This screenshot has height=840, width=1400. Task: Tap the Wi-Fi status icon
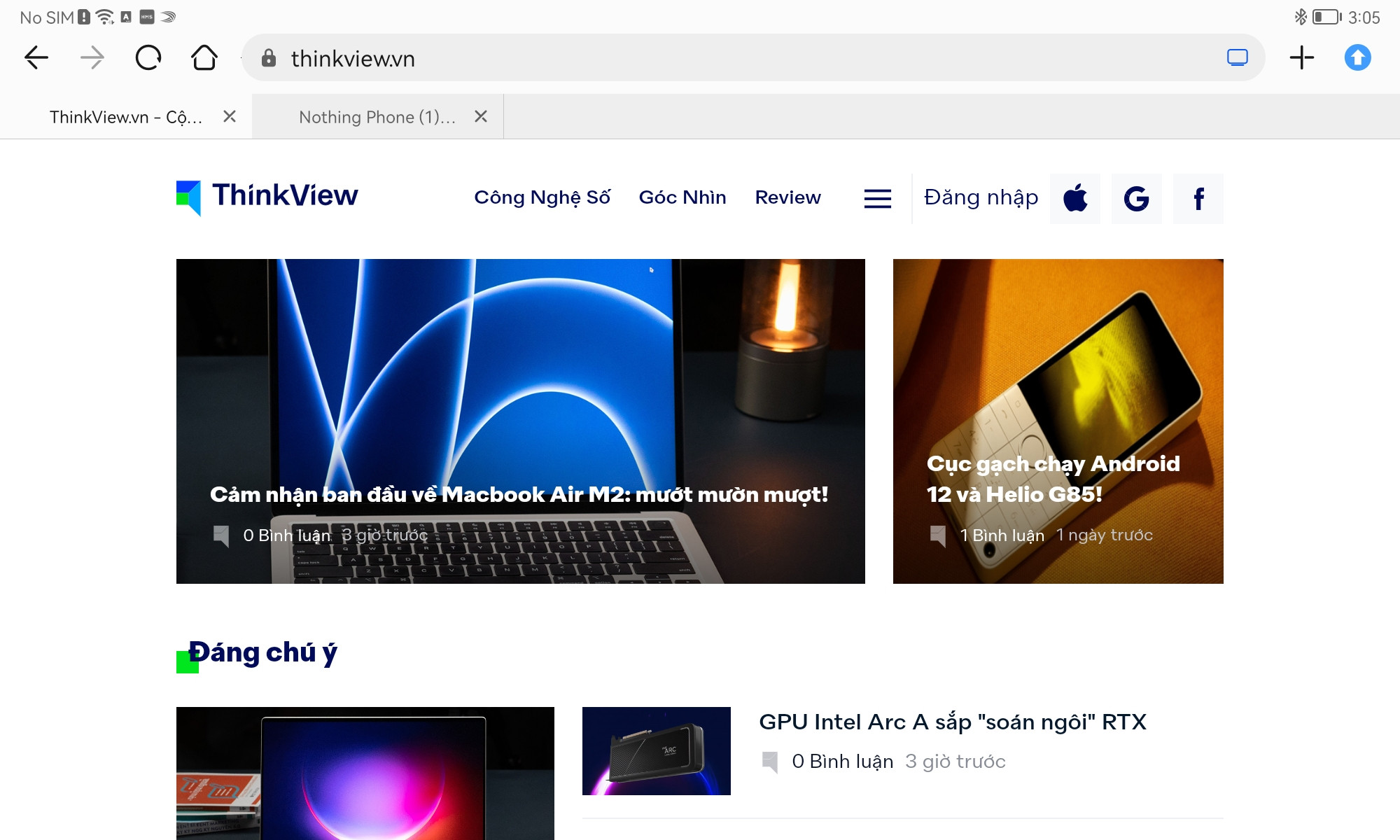pyautogui.click(x=105, y=17)
